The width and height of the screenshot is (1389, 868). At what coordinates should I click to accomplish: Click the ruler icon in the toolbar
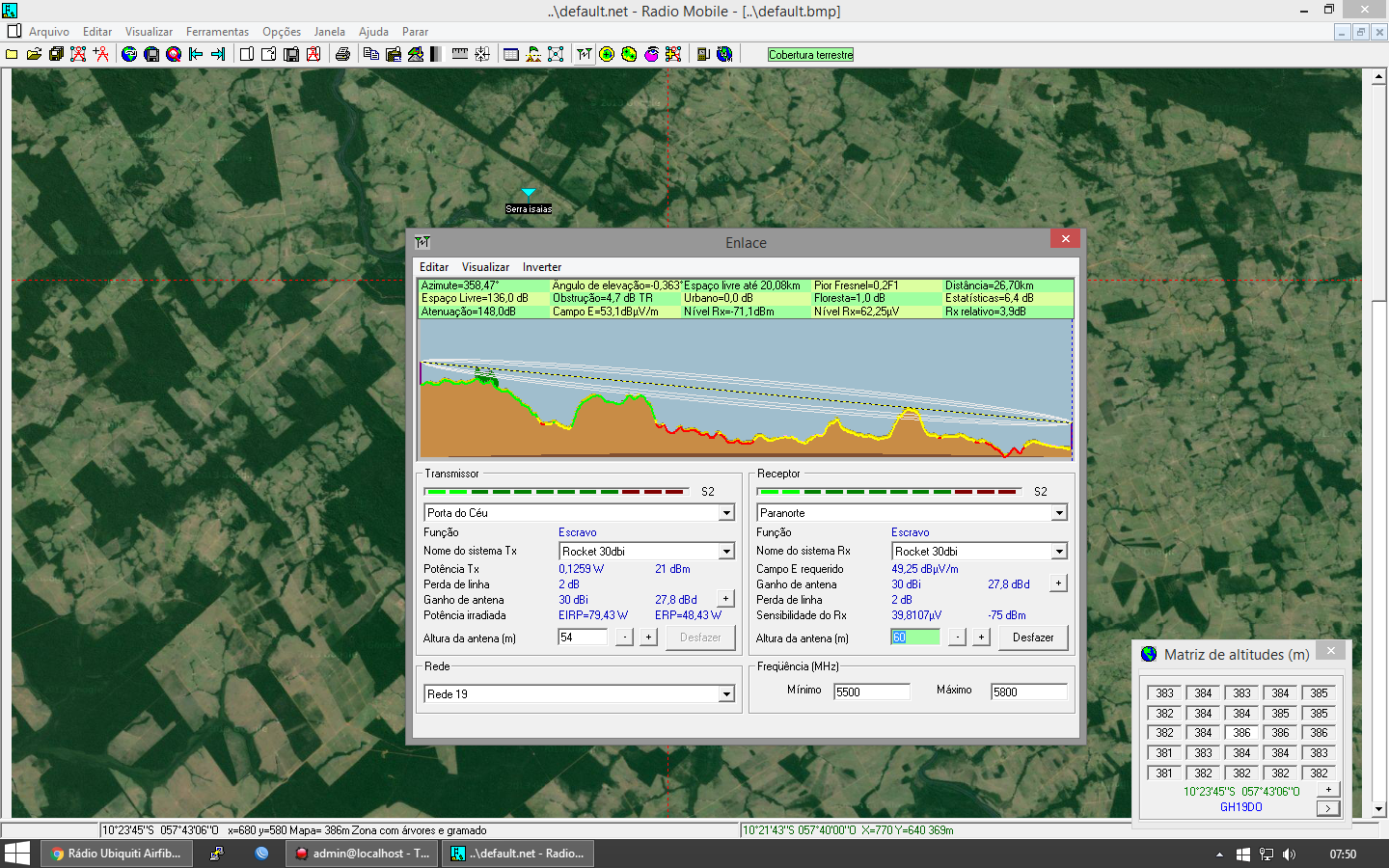[x=460, y=54]
